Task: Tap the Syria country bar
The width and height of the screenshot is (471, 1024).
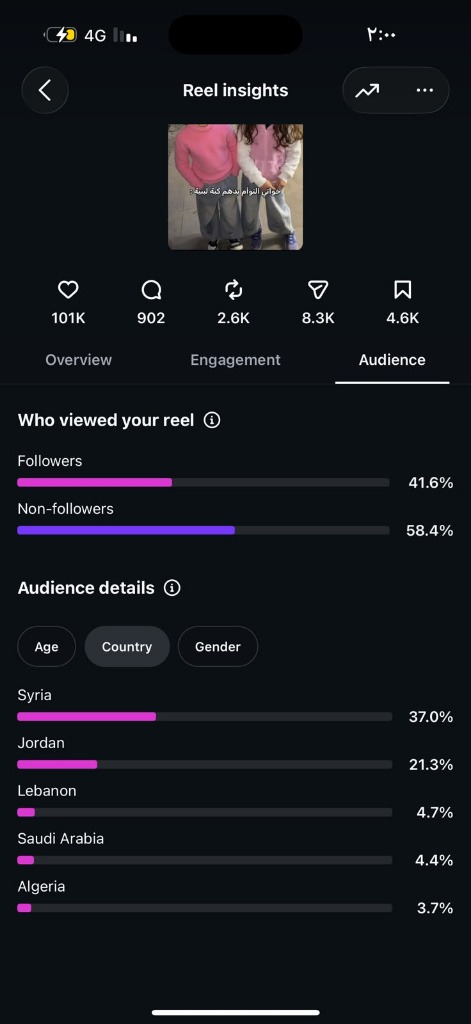Action: coord(204,716)
